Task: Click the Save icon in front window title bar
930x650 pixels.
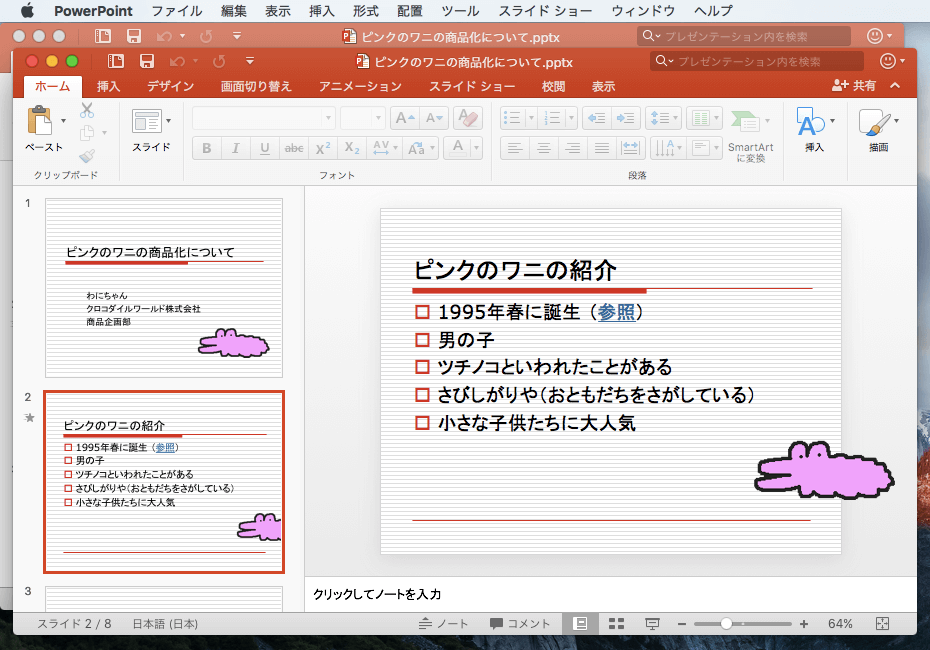Action: [146, 61]
